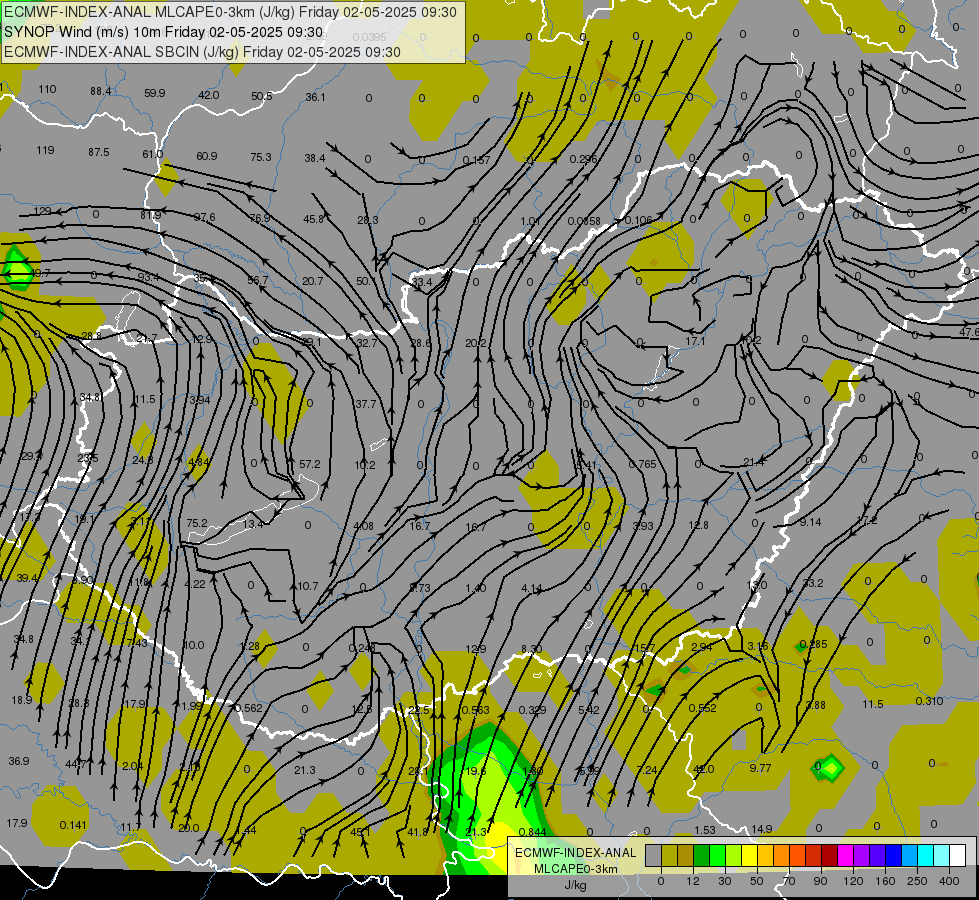Image resolution: width=979 pixels, height=900 pixels.
Task: Click the map value 0.106
Action: tap(638, 220)
